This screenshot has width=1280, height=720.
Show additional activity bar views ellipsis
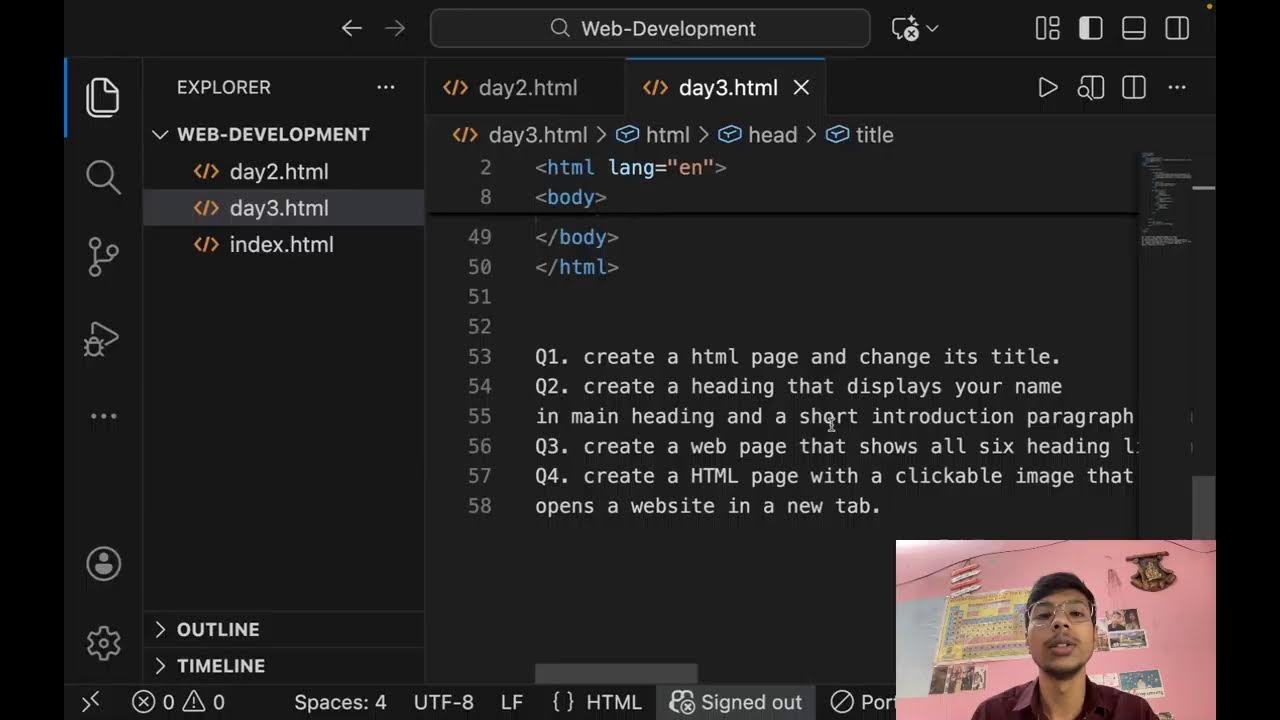(103, 416)
